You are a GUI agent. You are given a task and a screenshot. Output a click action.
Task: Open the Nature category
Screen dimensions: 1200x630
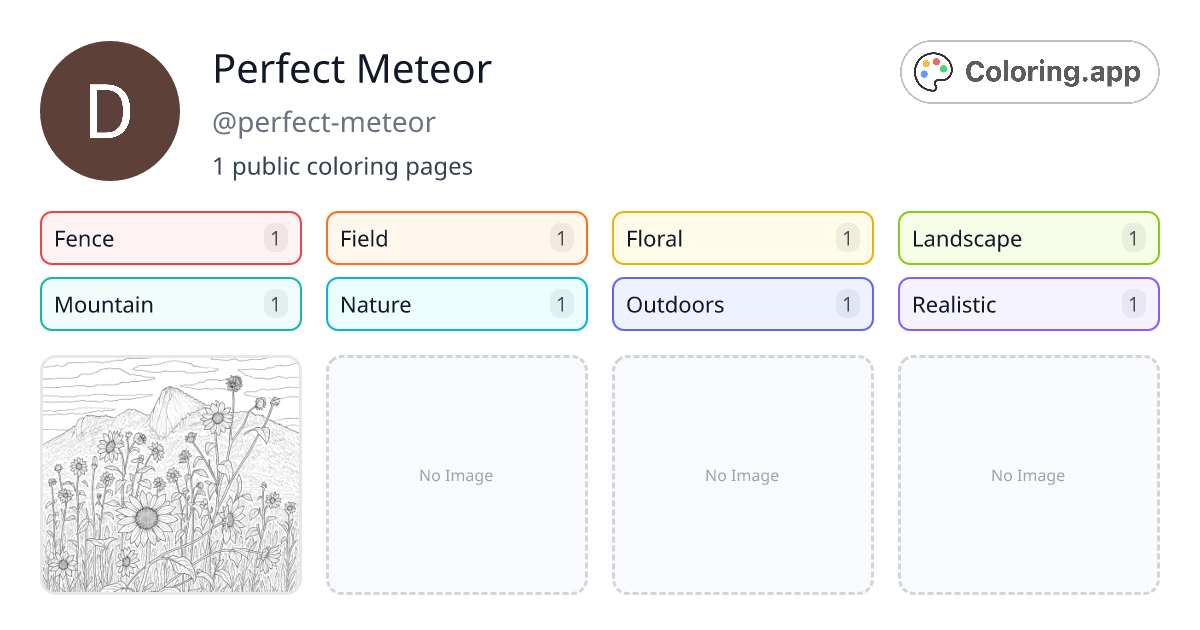click(x=456, y=304)
